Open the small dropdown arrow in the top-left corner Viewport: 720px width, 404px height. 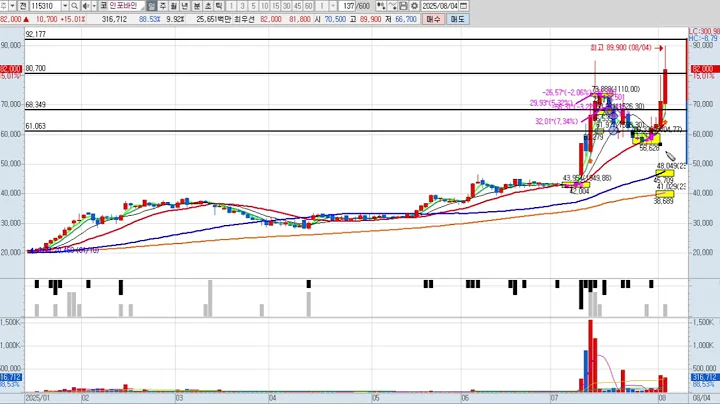point(12,6)
